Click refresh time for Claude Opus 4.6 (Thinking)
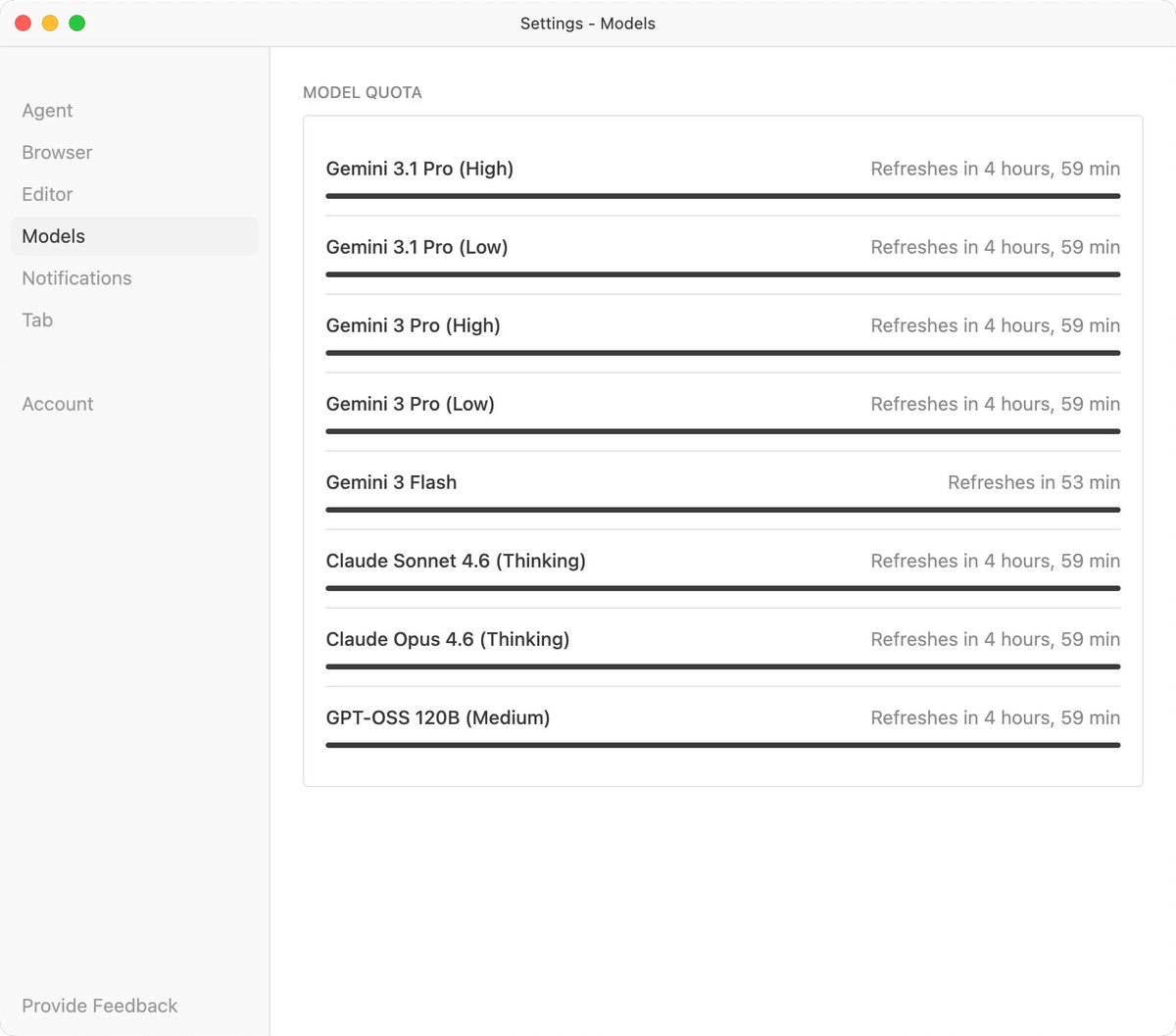 coord(996,639)
